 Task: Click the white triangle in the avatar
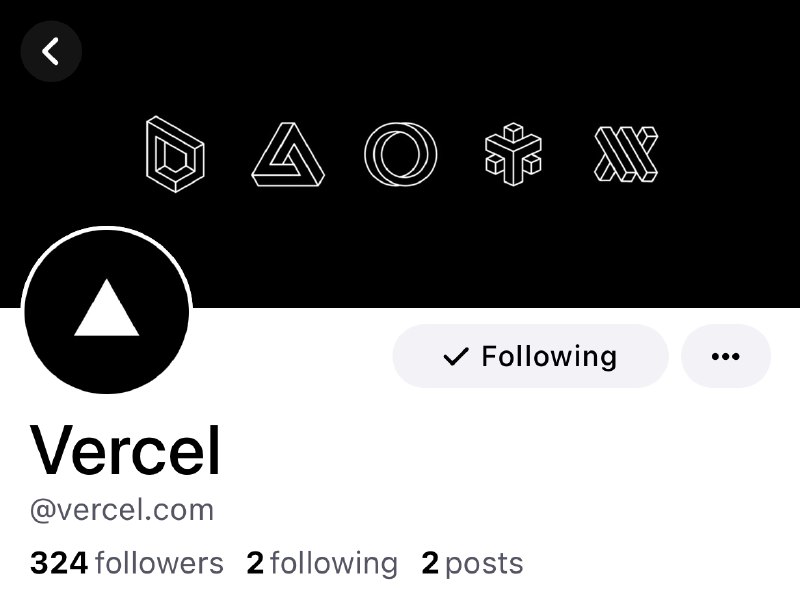tap(107, 308)
